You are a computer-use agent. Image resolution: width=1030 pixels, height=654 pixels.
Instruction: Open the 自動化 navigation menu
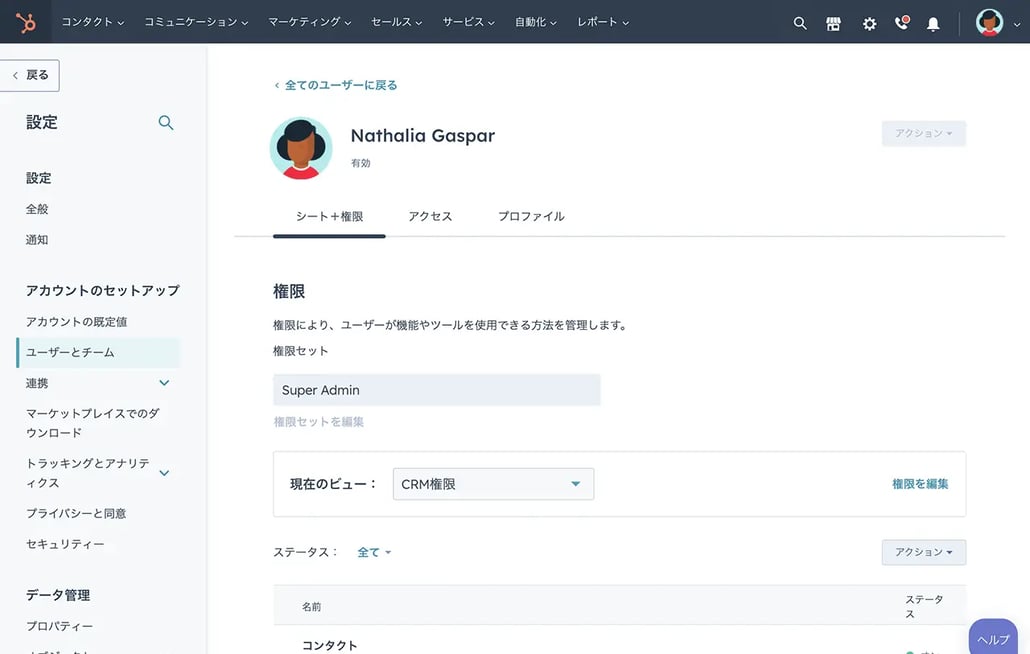point(535,22)
